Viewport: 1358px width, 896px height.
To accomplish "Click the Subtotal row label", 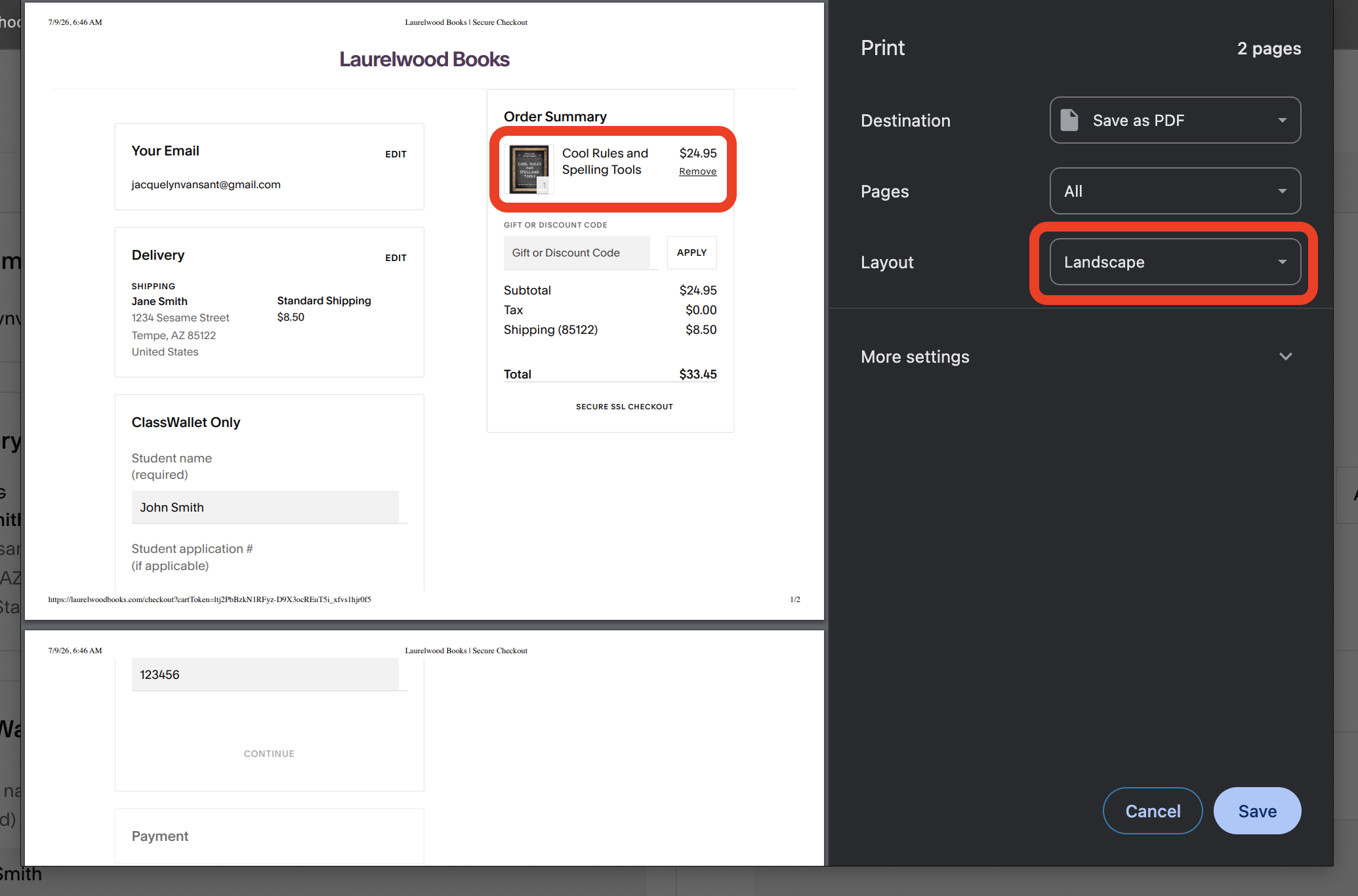I will (x=527, y=290).
